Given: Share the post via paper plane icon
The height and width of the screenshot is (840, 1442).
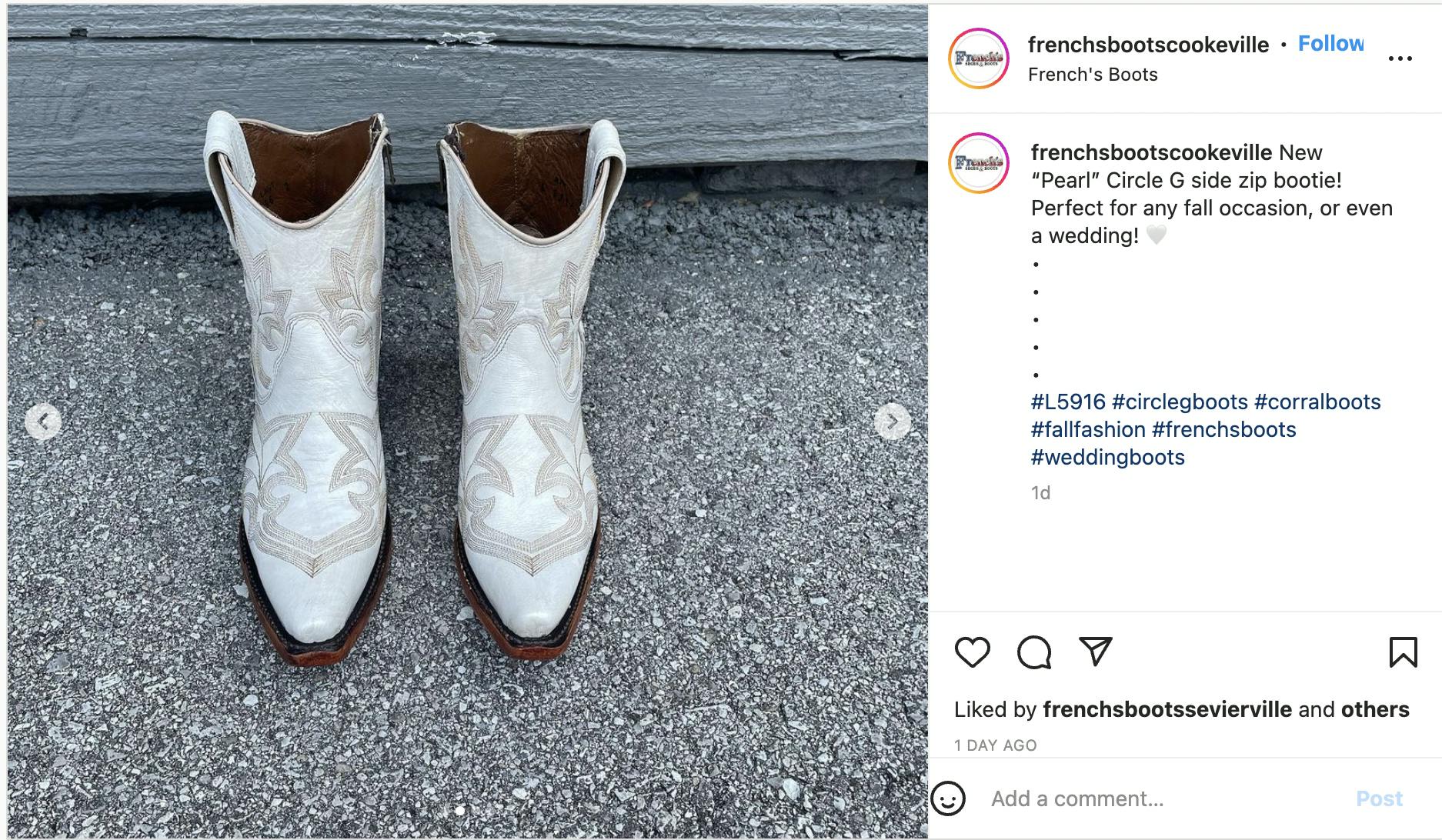Looking at the screenshot, I should [1095, 652].
